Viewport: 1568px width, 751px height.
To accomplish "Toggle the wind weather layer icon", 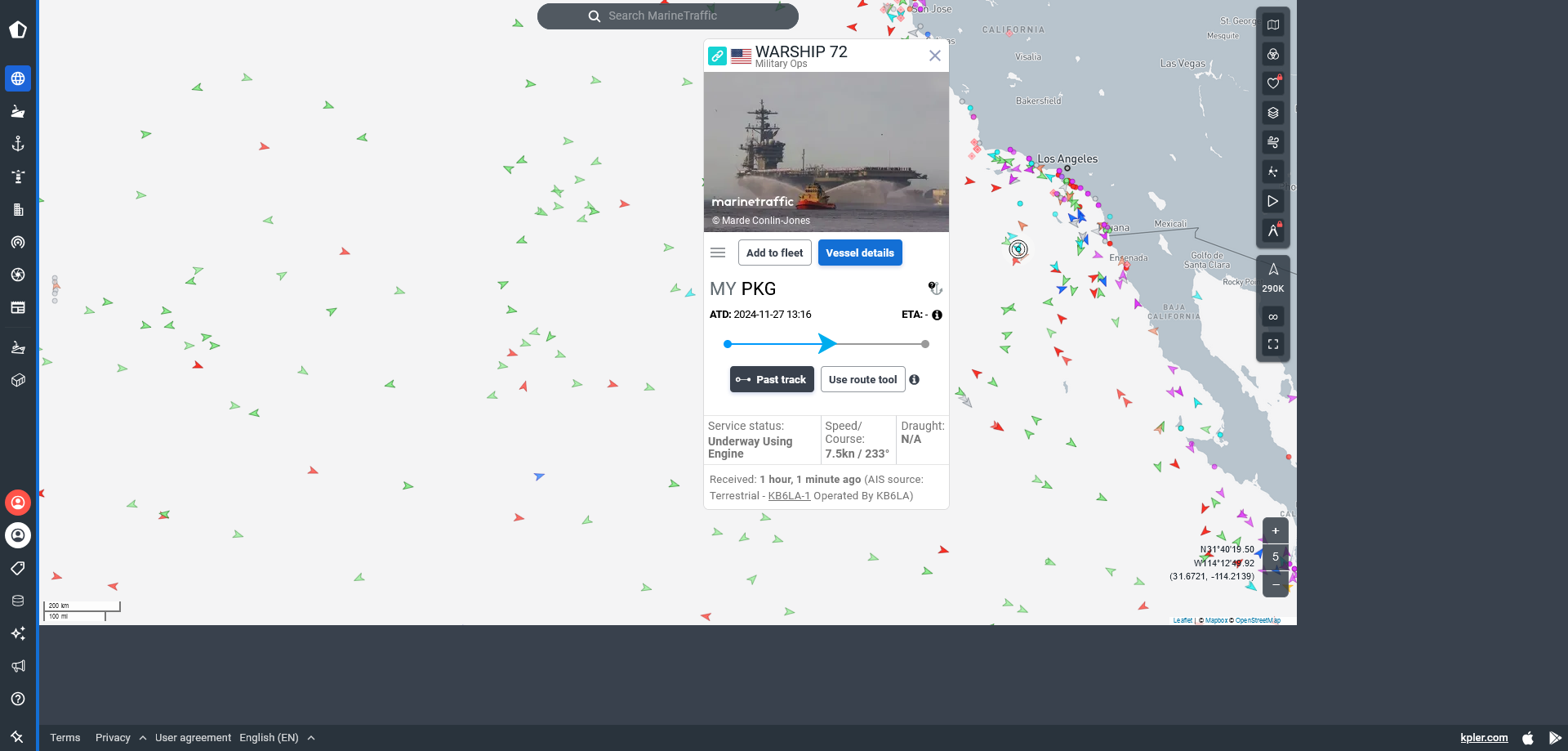I will 1273,142.
